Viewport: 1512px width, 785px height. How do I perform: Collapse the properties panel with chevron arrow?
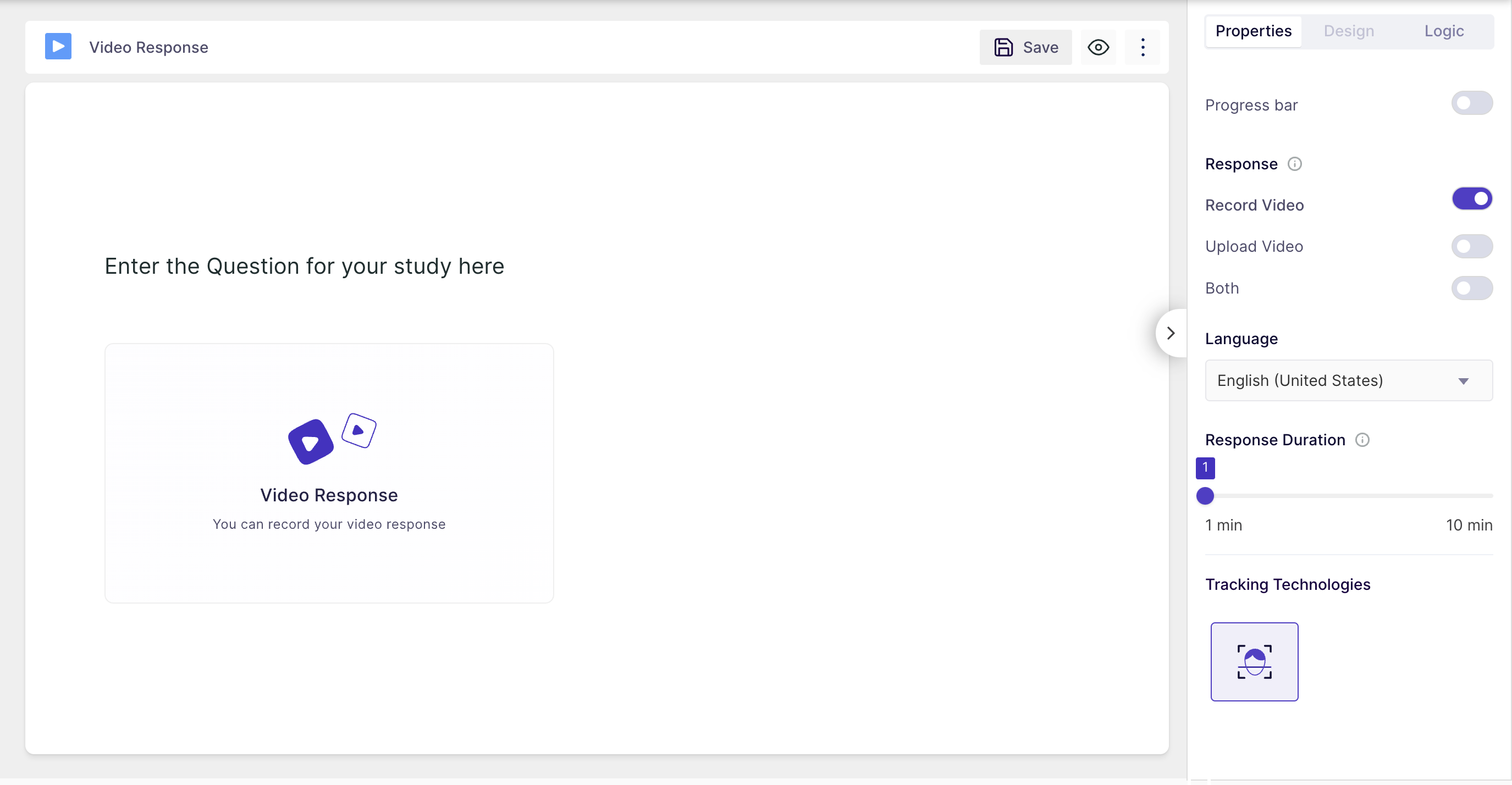(1171, 333)
